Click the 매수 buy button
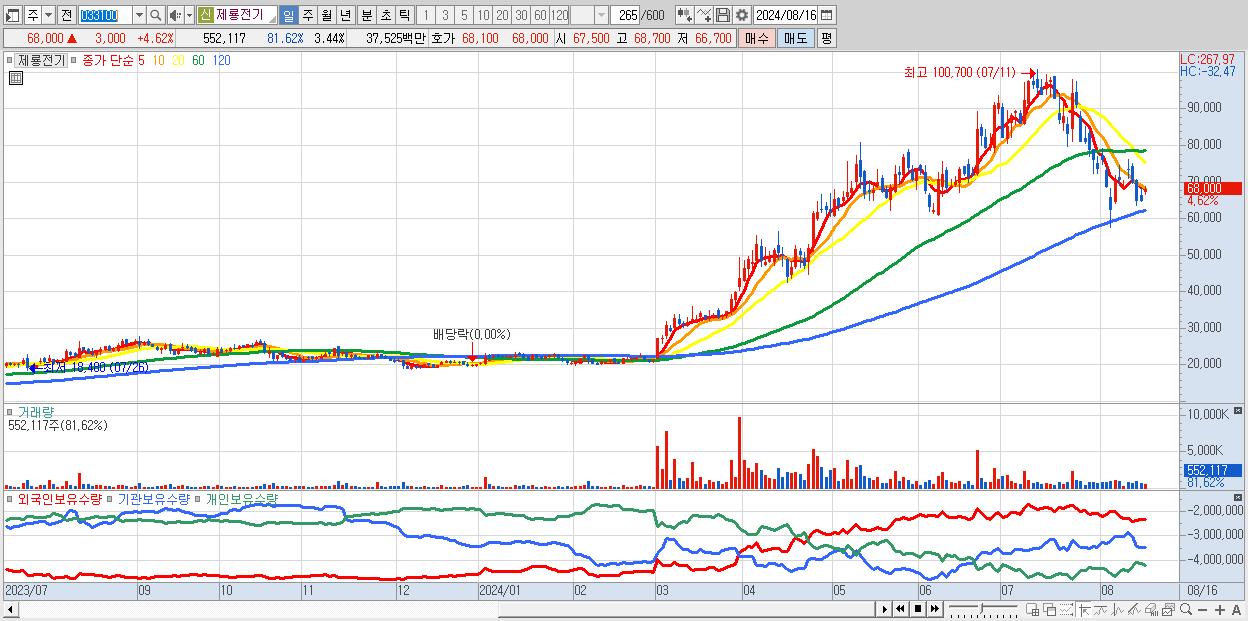 [x=757, y=38]
